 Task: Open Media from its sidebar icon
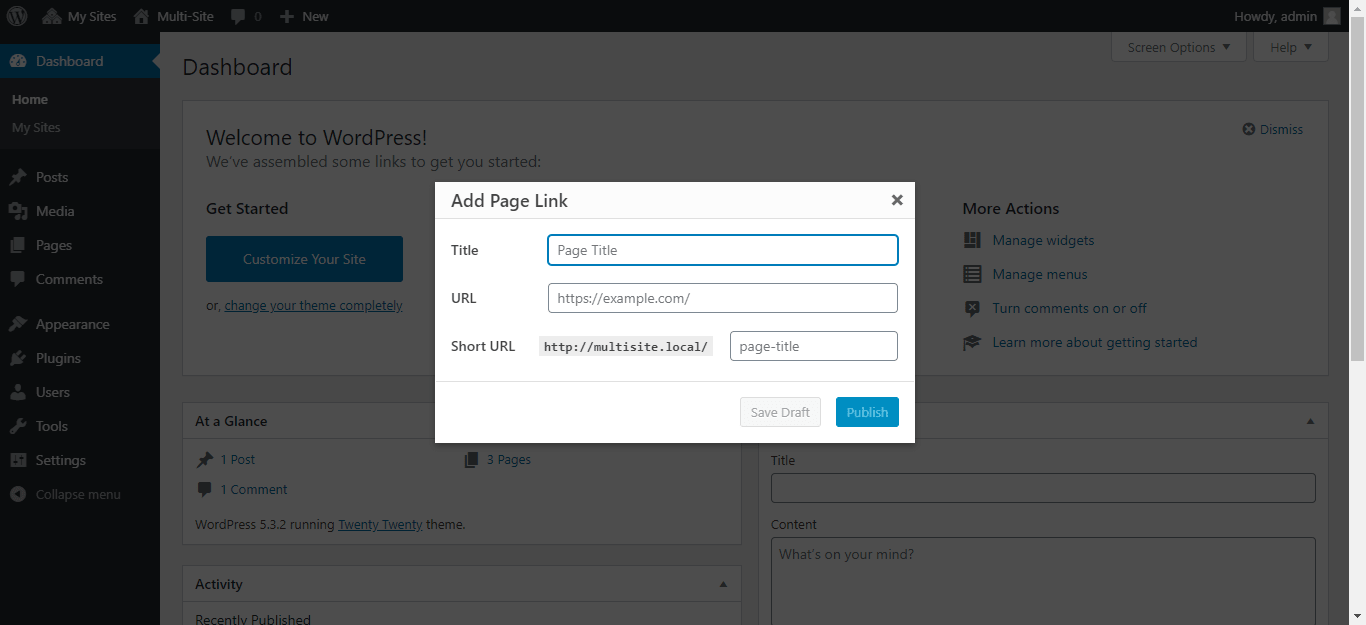pos(18,212)
